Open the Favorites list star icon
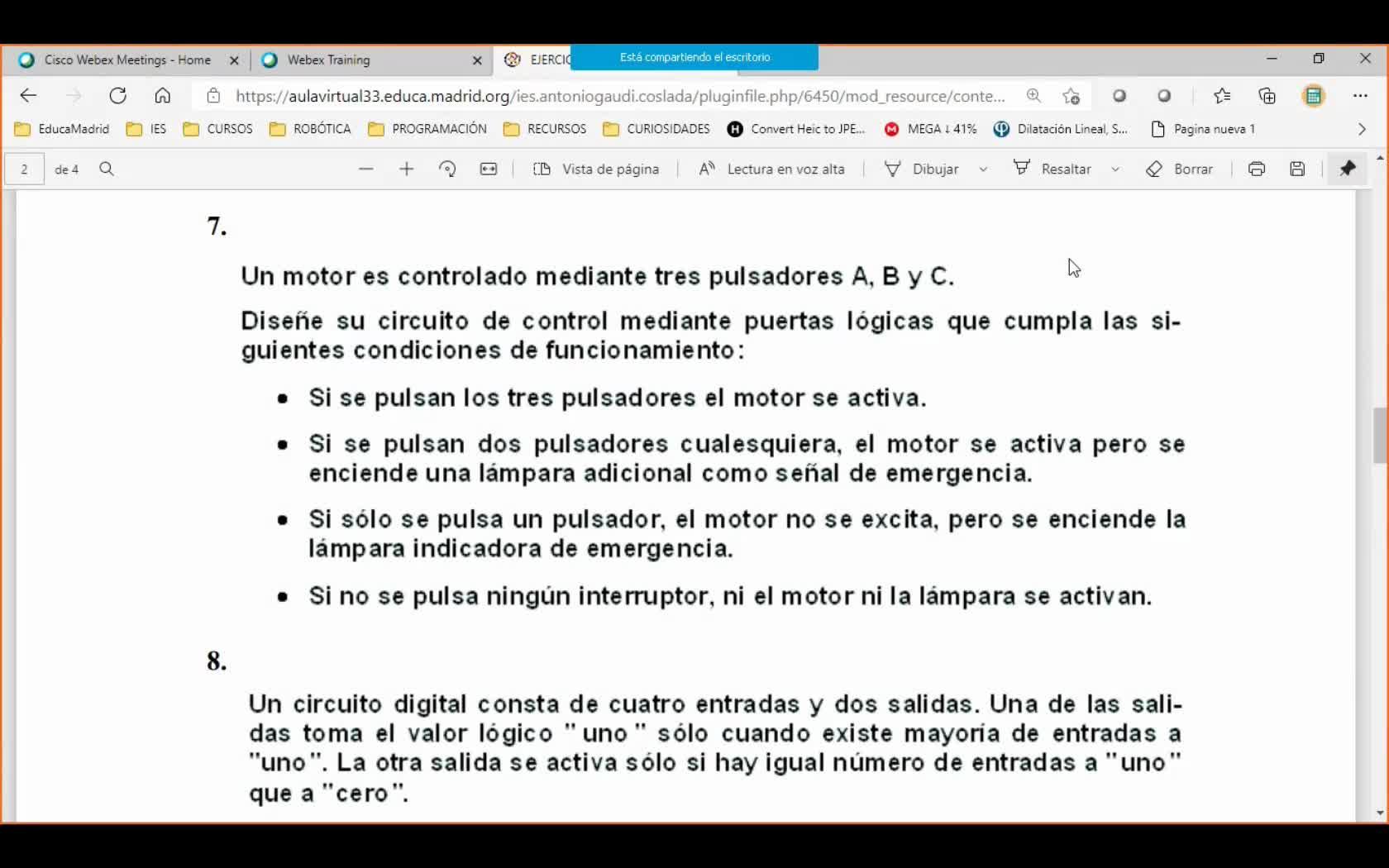This screenshot has height=868, width=1389. pos(1222,96)
